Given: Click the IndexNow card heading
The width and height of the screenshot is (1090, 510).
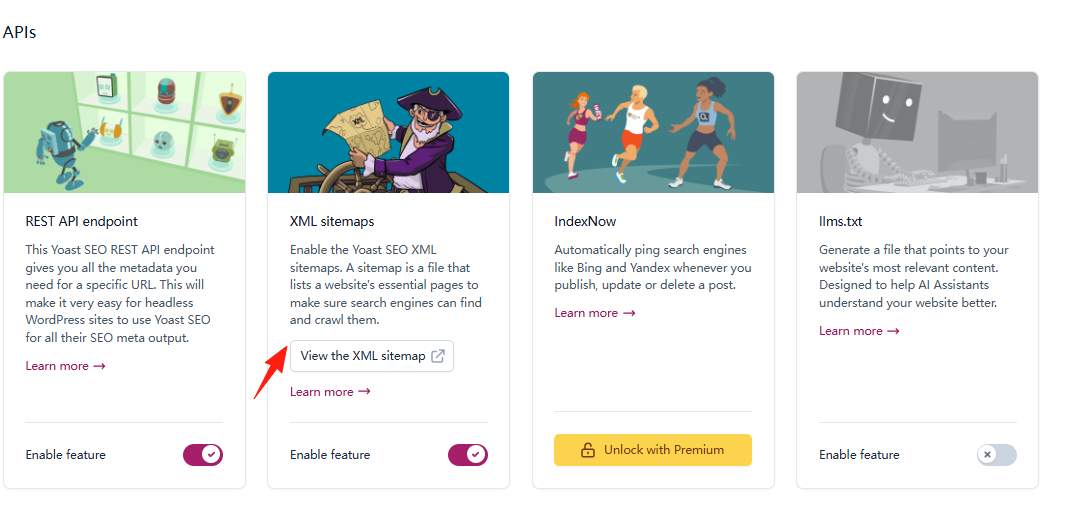Looking at the screenshot, I should 585,221.
